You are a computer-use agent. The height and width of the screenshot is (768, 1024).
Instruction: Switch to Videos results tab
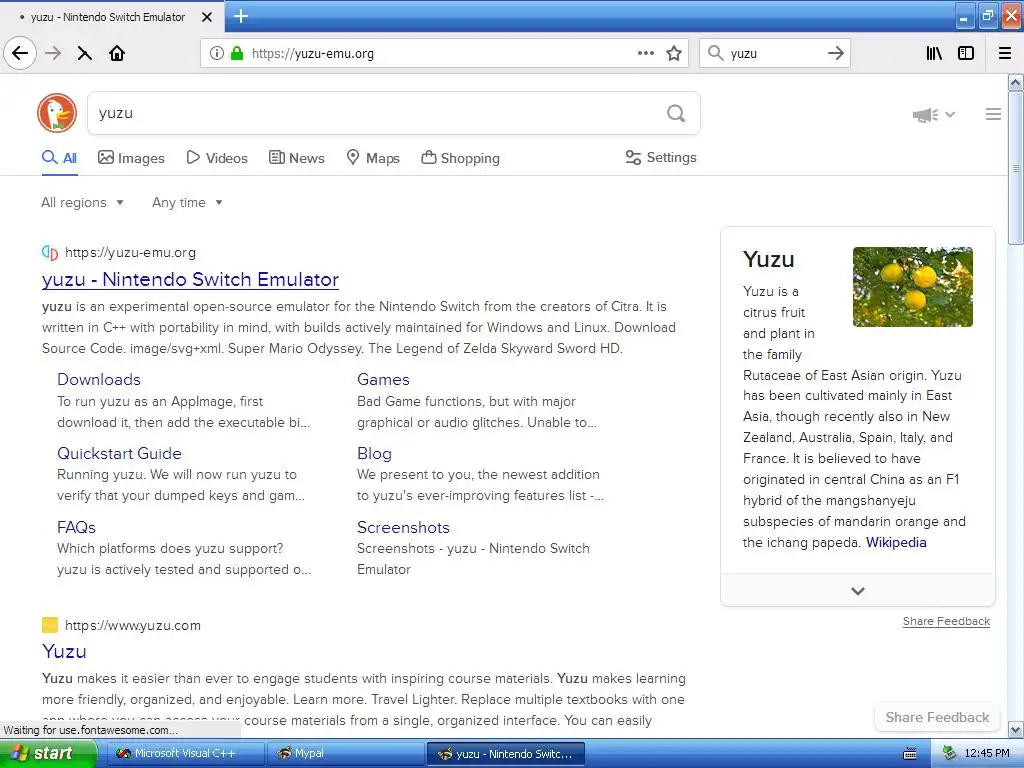[217, 158]
